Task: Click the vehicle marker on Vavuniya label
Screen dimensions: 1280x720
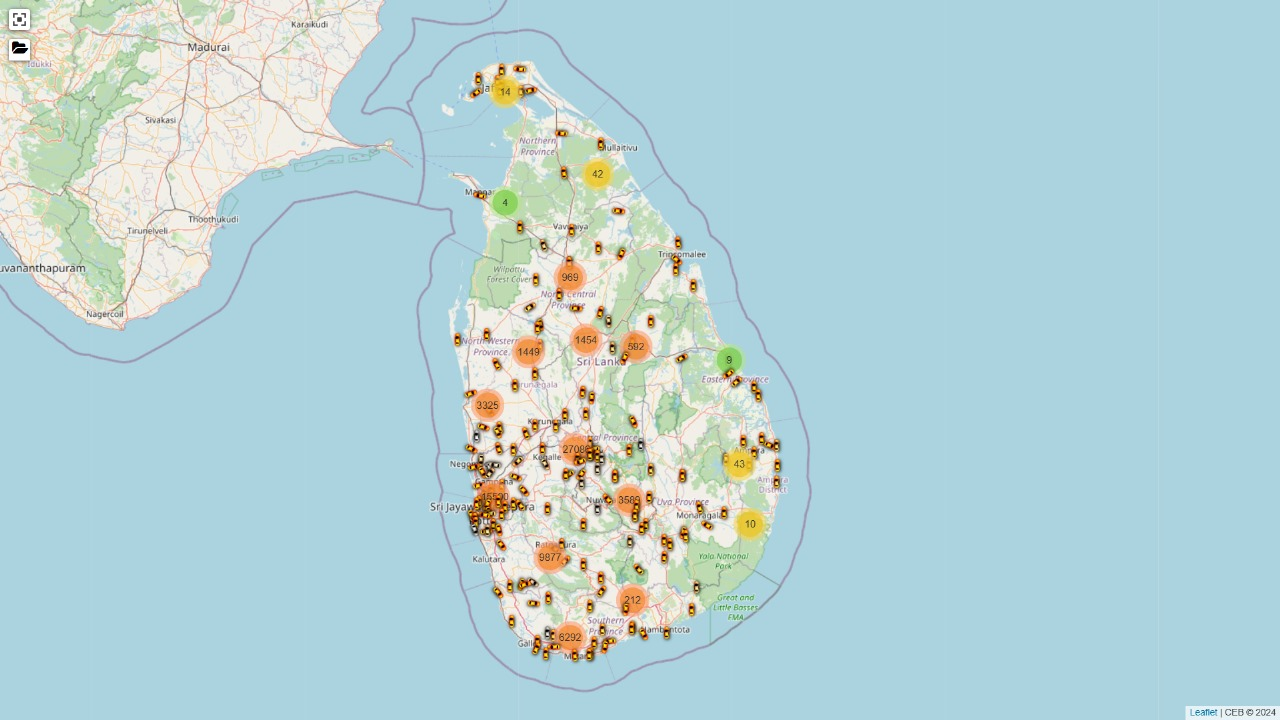Action: [x=571, y=229]
